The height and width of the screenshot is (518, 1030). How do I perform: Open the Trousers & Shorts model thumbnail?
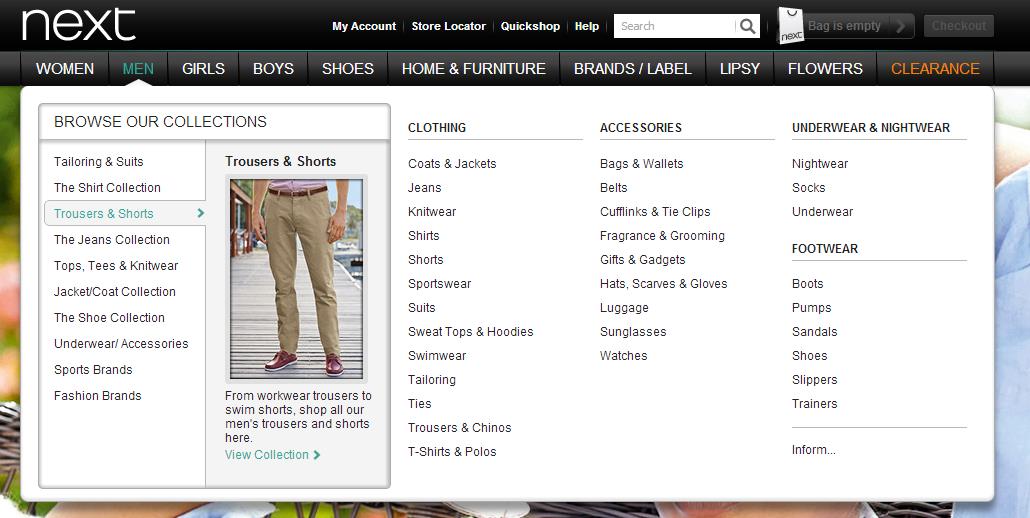pos(296,278)
